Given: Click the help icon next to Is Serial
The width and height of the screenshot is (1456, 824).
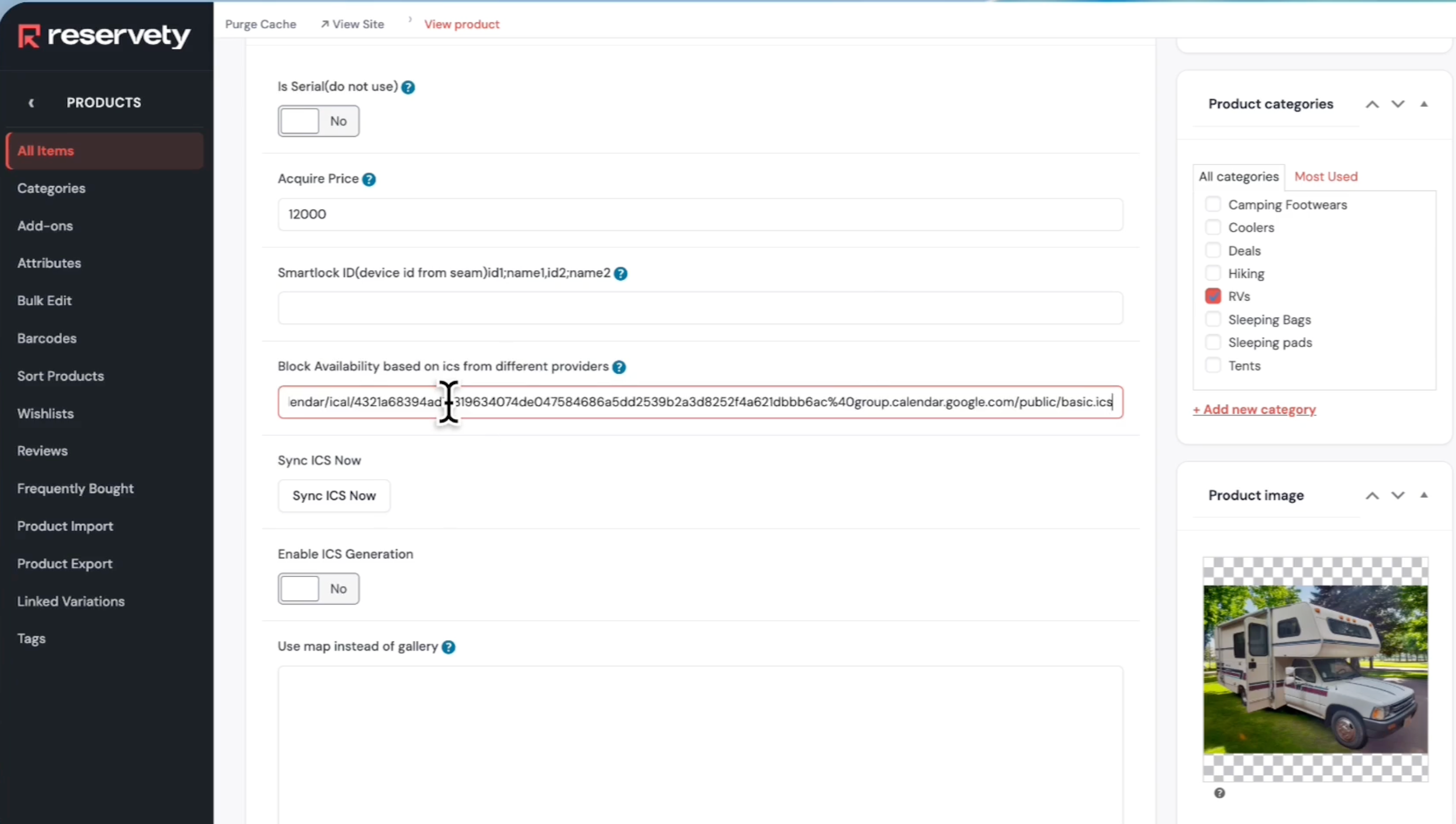Looking at the screenshot, I should click(x=408, y=87).
